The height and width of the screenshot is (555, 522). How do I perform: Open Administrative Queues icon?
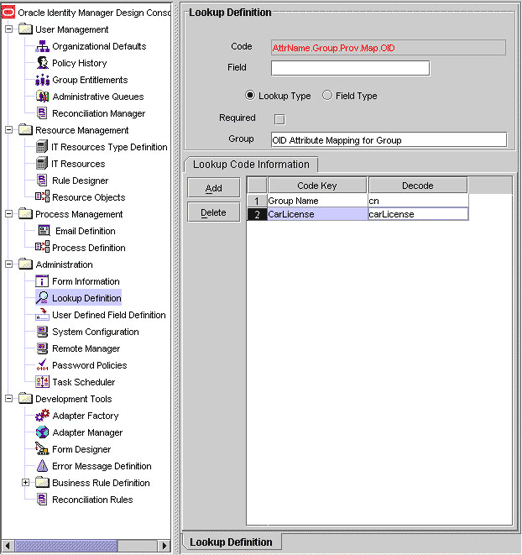(x=42, y=96)
